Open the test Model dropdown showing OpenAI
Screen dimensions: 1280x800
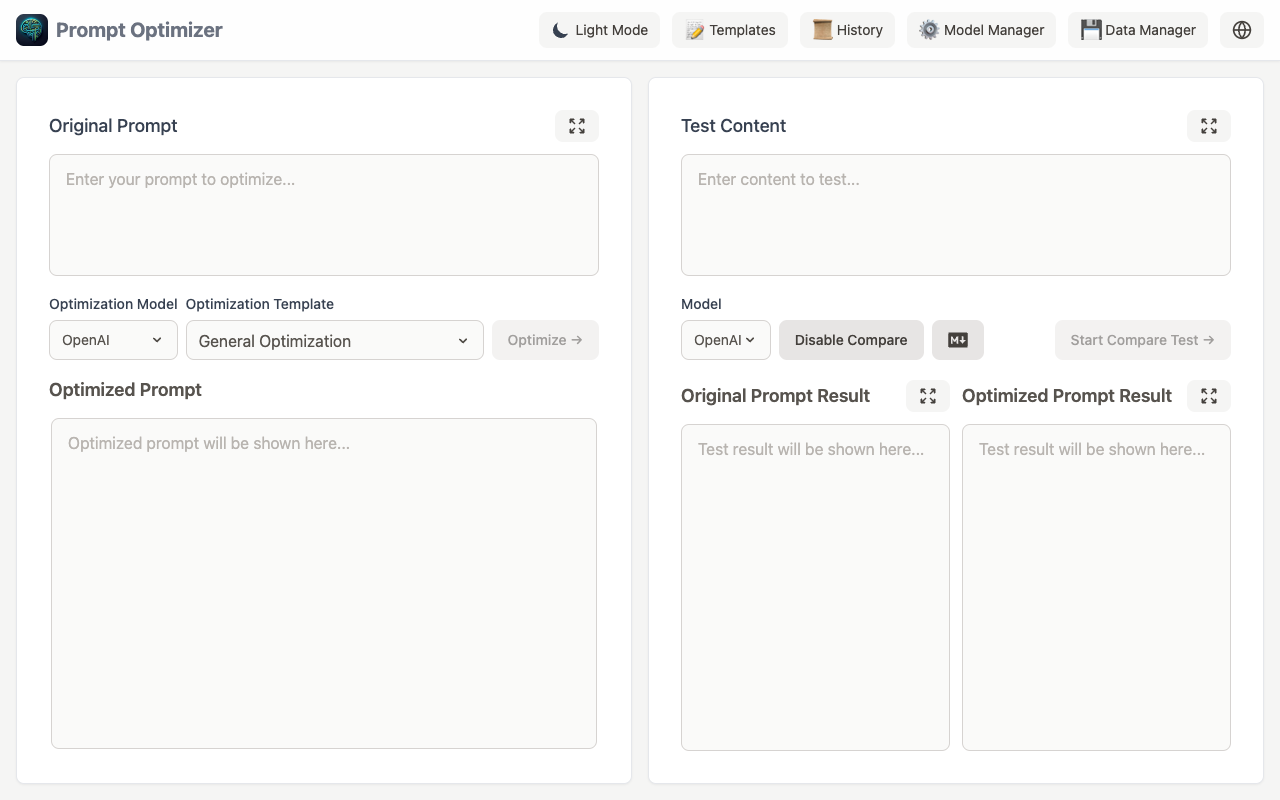pos(725,340)
